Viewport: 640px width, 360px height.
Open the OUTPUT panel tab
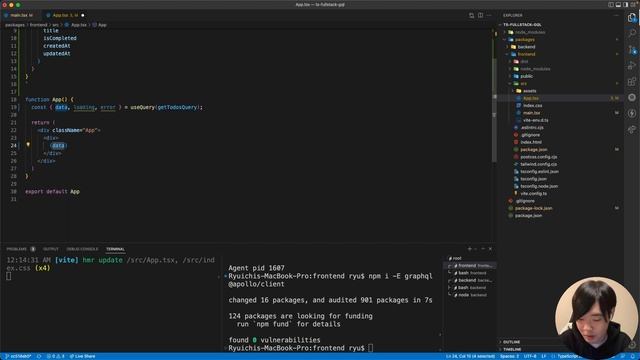51,249
